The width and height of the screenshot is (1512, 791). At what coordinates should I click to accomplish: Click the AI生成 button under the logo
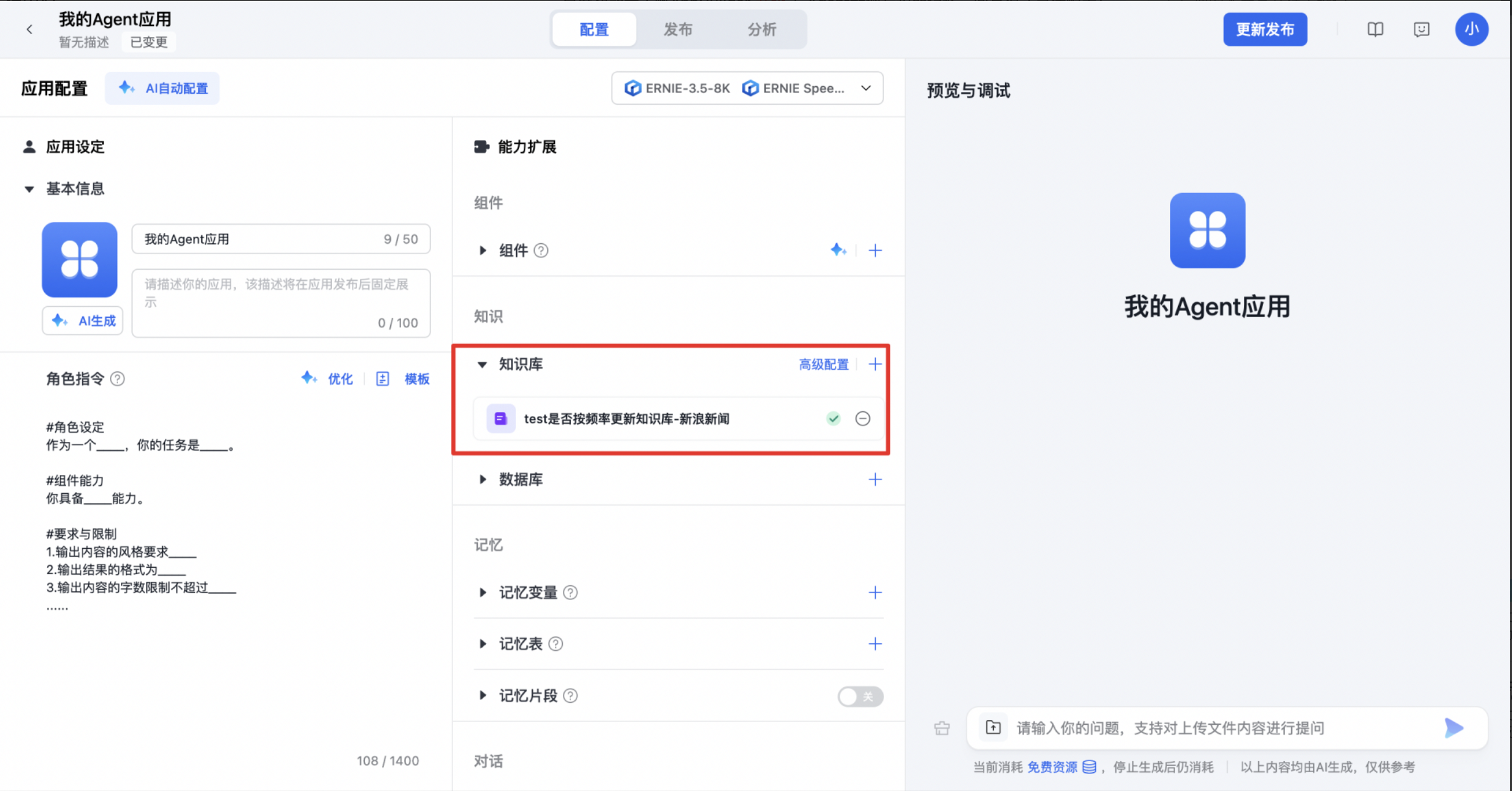(x=83, y=320)
